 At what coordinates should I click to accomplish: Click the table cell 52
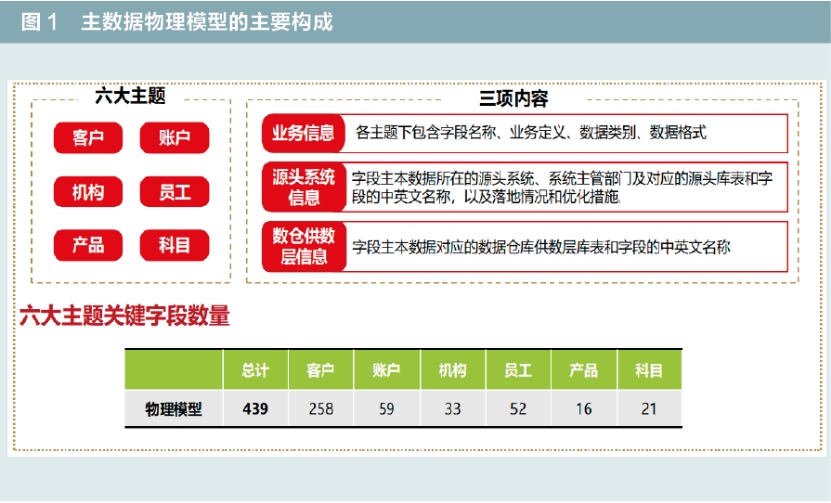point(518,409)
